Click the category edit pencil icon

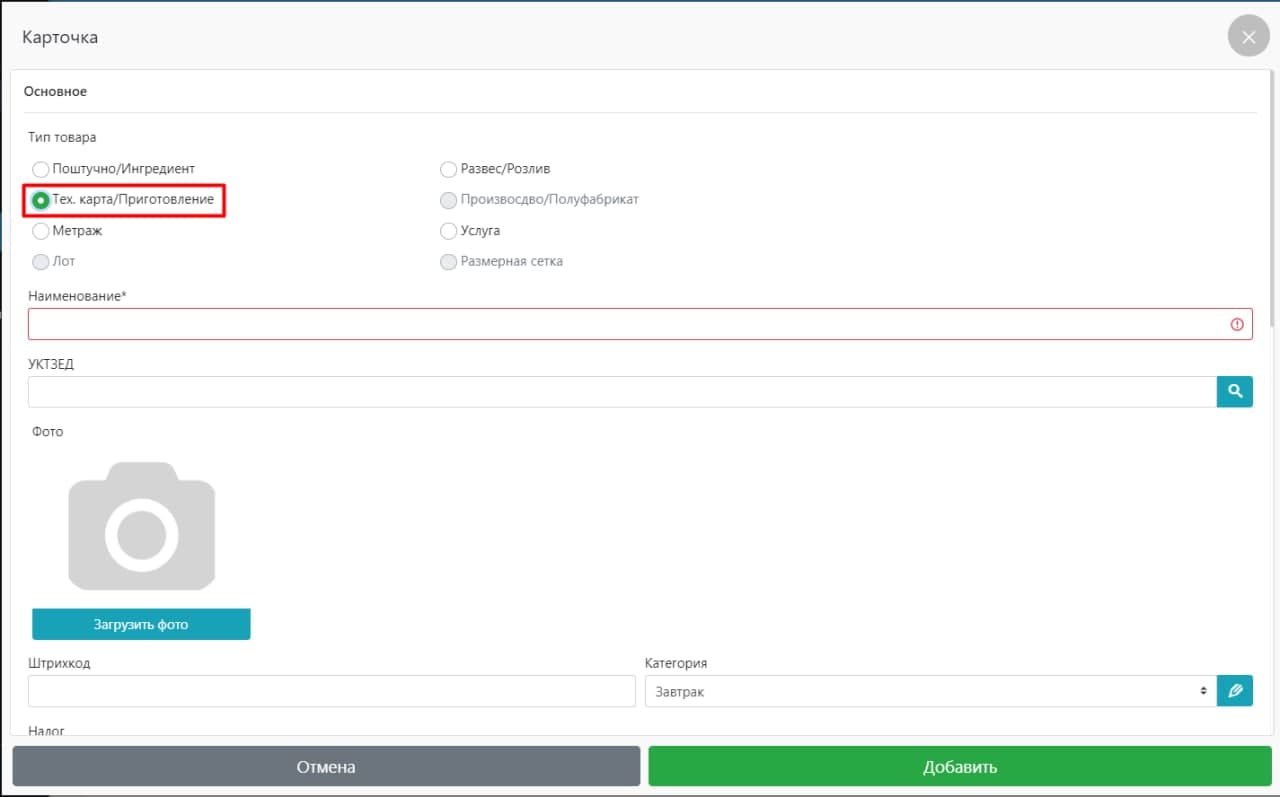pyautogui.click(x=1234, y=691)
